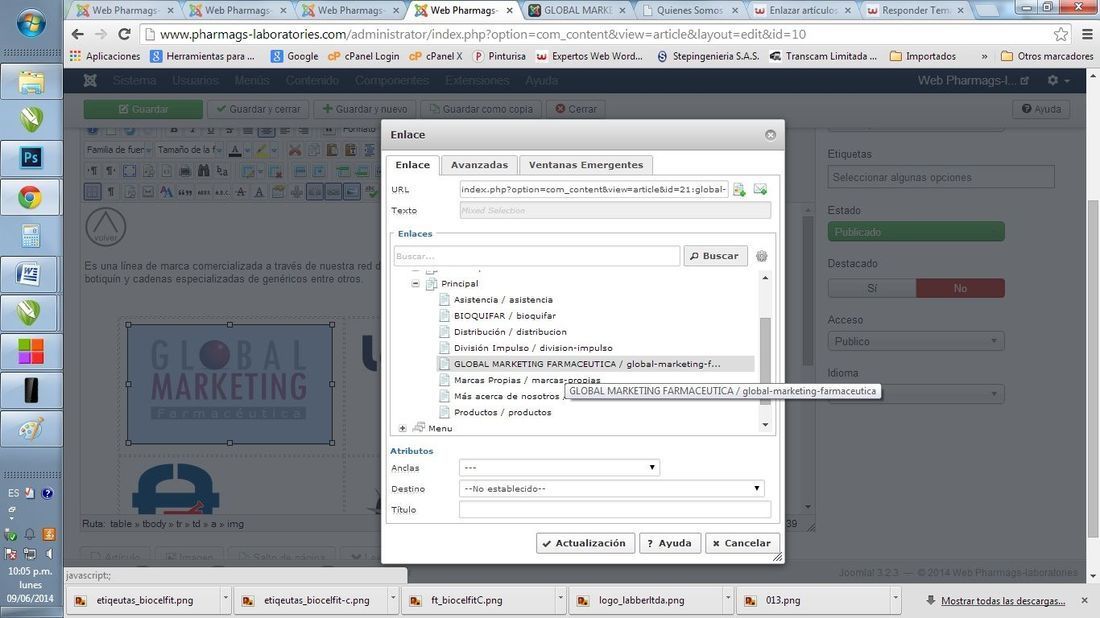Click the green Guardar button

click(143, 109)
